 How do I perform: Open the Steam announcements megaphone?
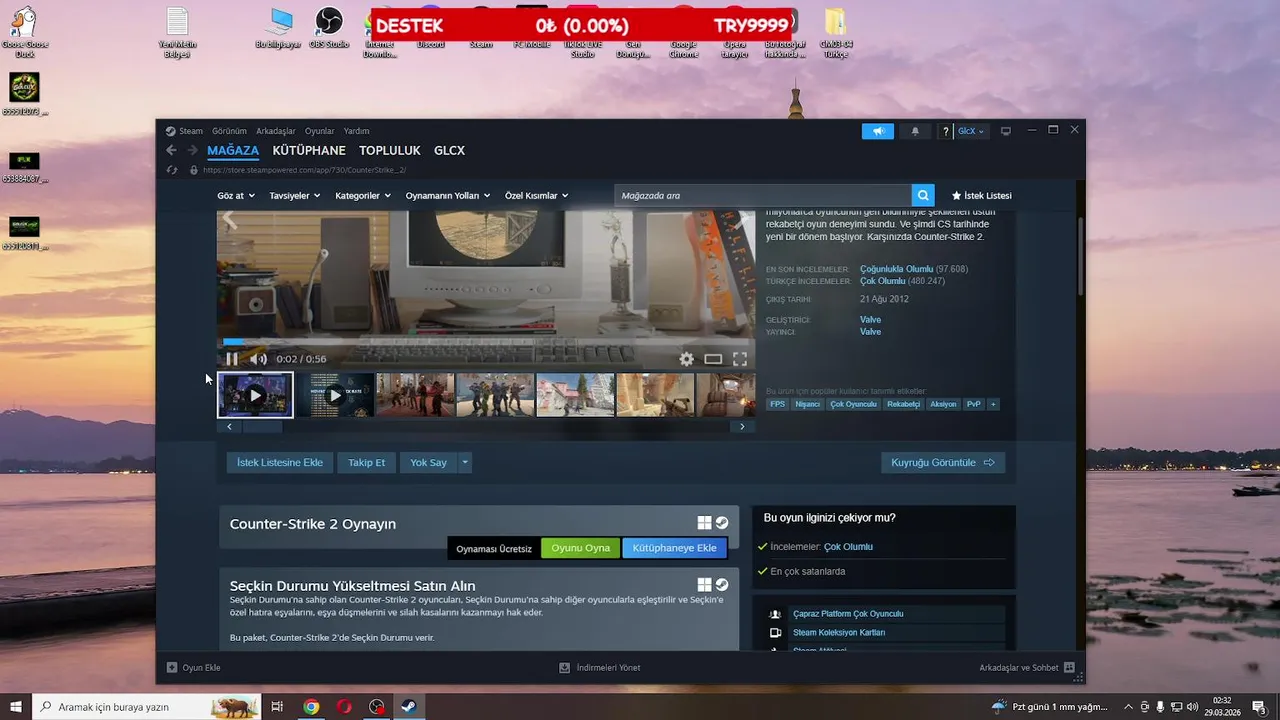point(878,131)
